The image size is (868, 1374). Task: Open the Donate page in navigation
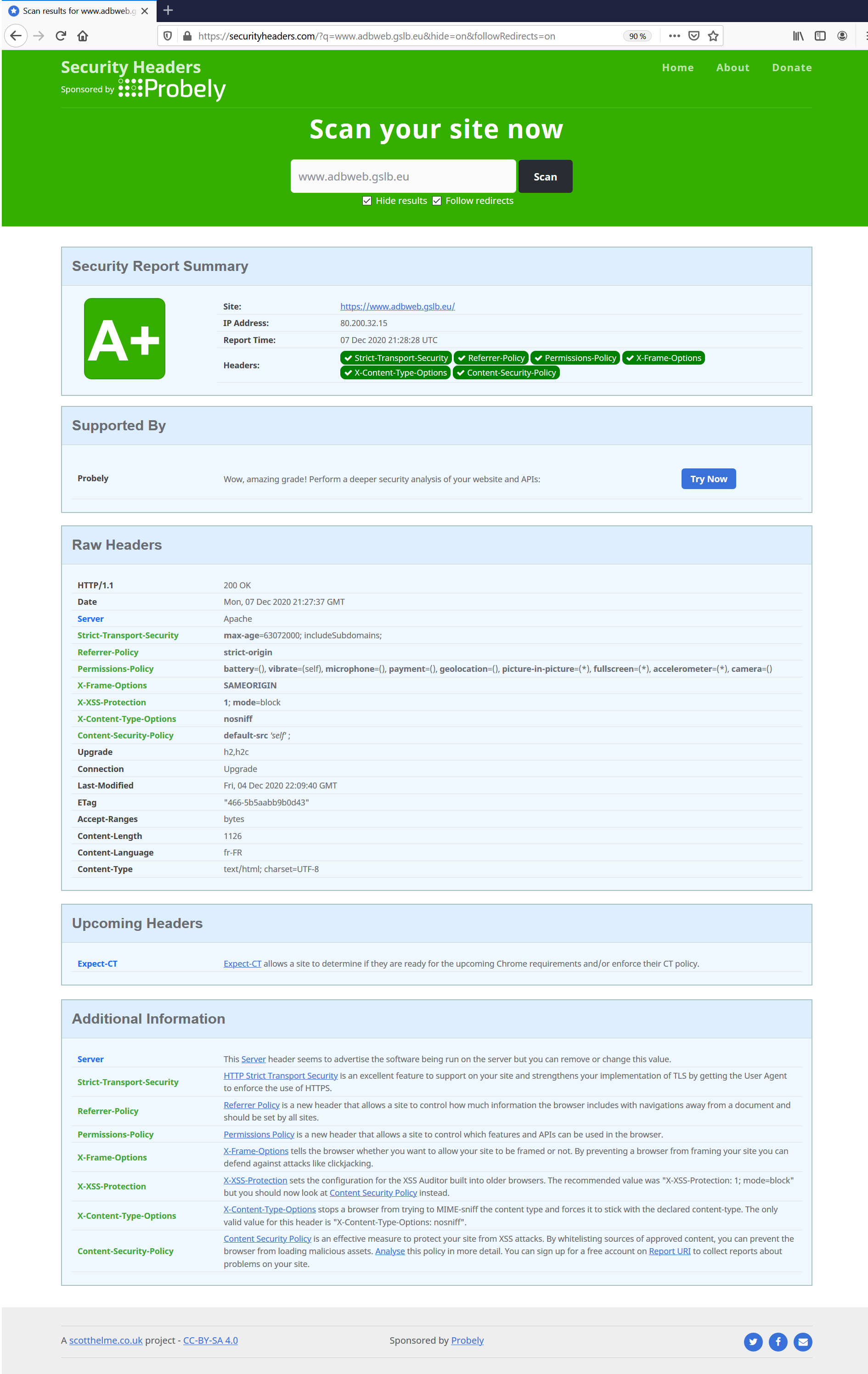click(x=791, y=68)
